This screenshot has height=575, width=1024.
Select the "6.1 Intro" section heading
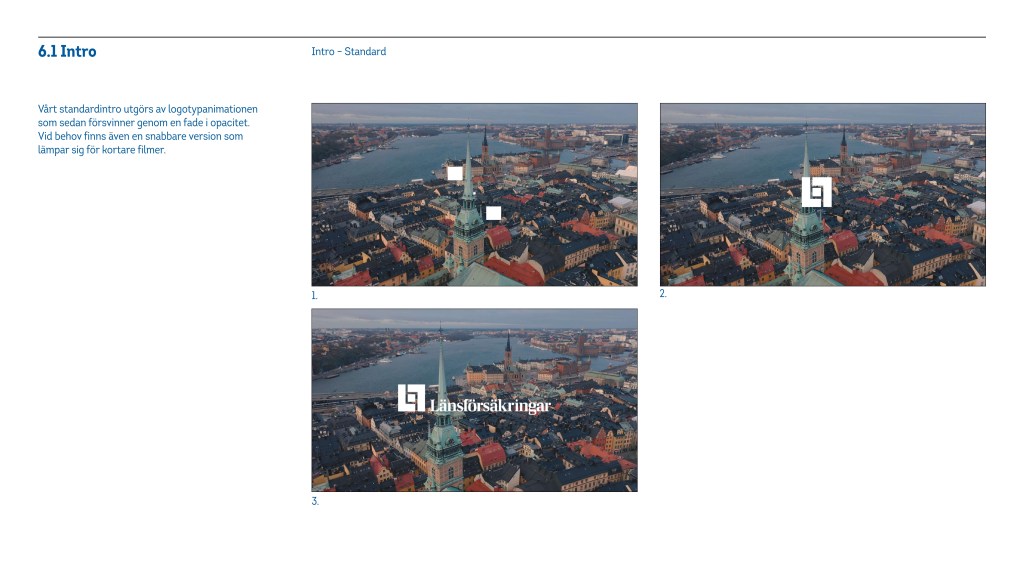(x=67, y=52)
